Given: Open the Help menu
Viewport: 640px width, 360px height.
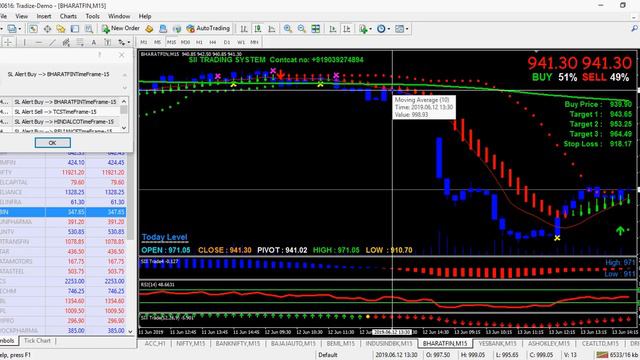Looking at the screenshot, I should (x=145, y=16).
